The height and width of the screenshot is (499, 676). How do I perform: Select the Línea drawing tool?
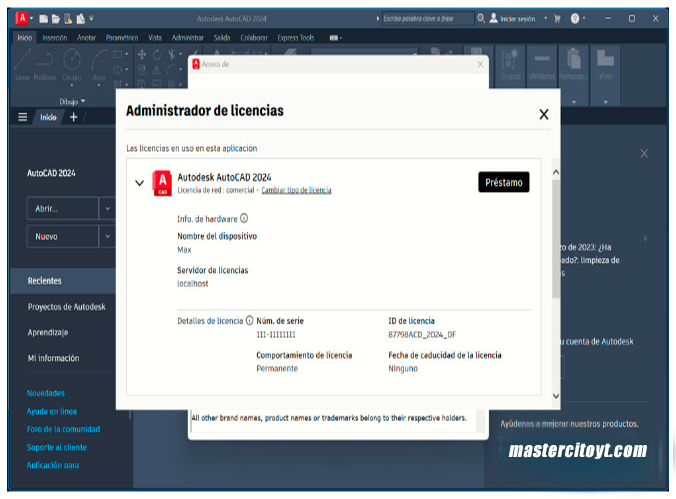click(x=22, y=65)
